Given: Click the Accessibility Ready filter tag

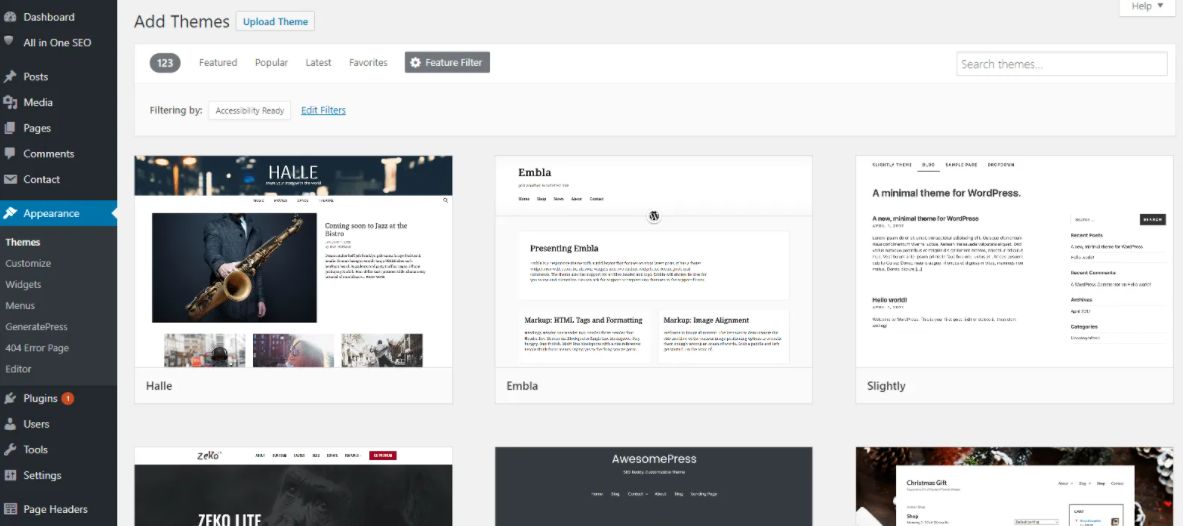Looking at the screenshot, I should click(x=250, y=110).
